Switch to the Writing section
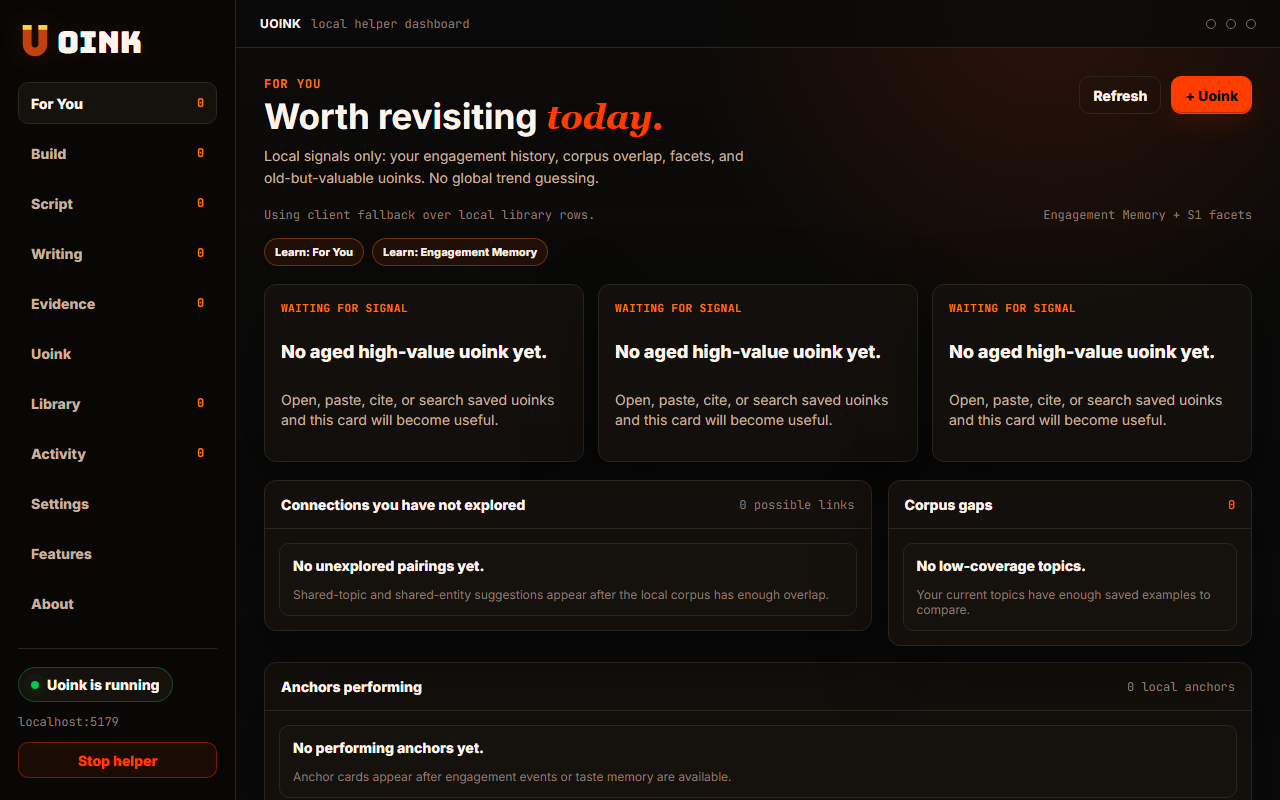This screenshot has height=800, width=1280. click(x=117, y=253)
